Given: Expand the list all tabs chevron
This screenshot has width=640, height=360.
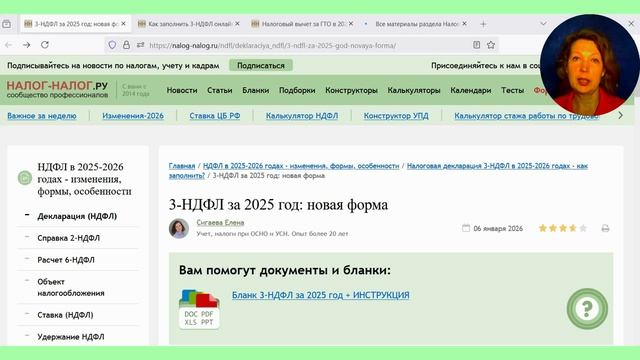Looking at the screenshot, I should tap(543, 24).
